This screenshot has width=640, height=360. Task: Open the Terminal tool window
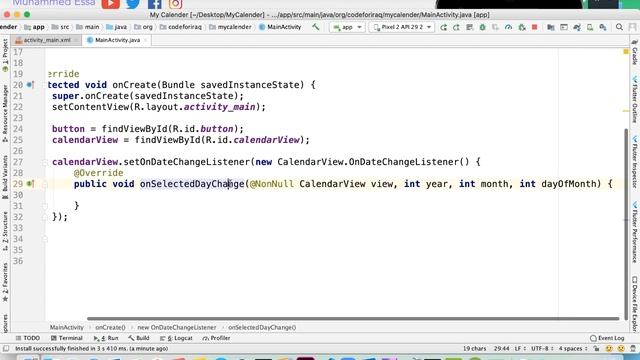(x=67, y=338)
